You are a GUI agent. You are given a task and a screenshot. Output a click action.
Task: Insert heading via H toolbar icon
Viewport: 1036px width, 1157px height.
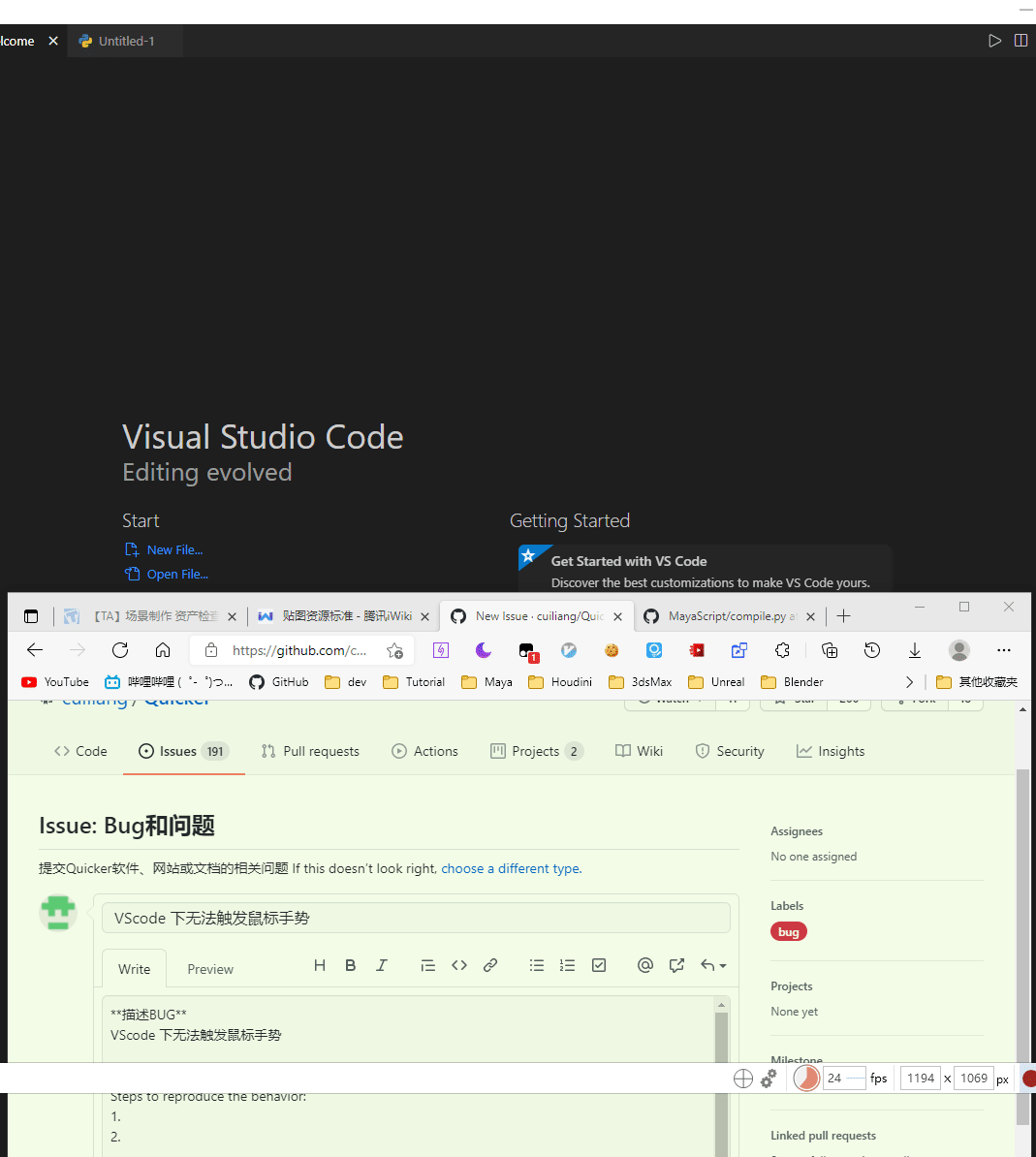click(x=320, y=965)
